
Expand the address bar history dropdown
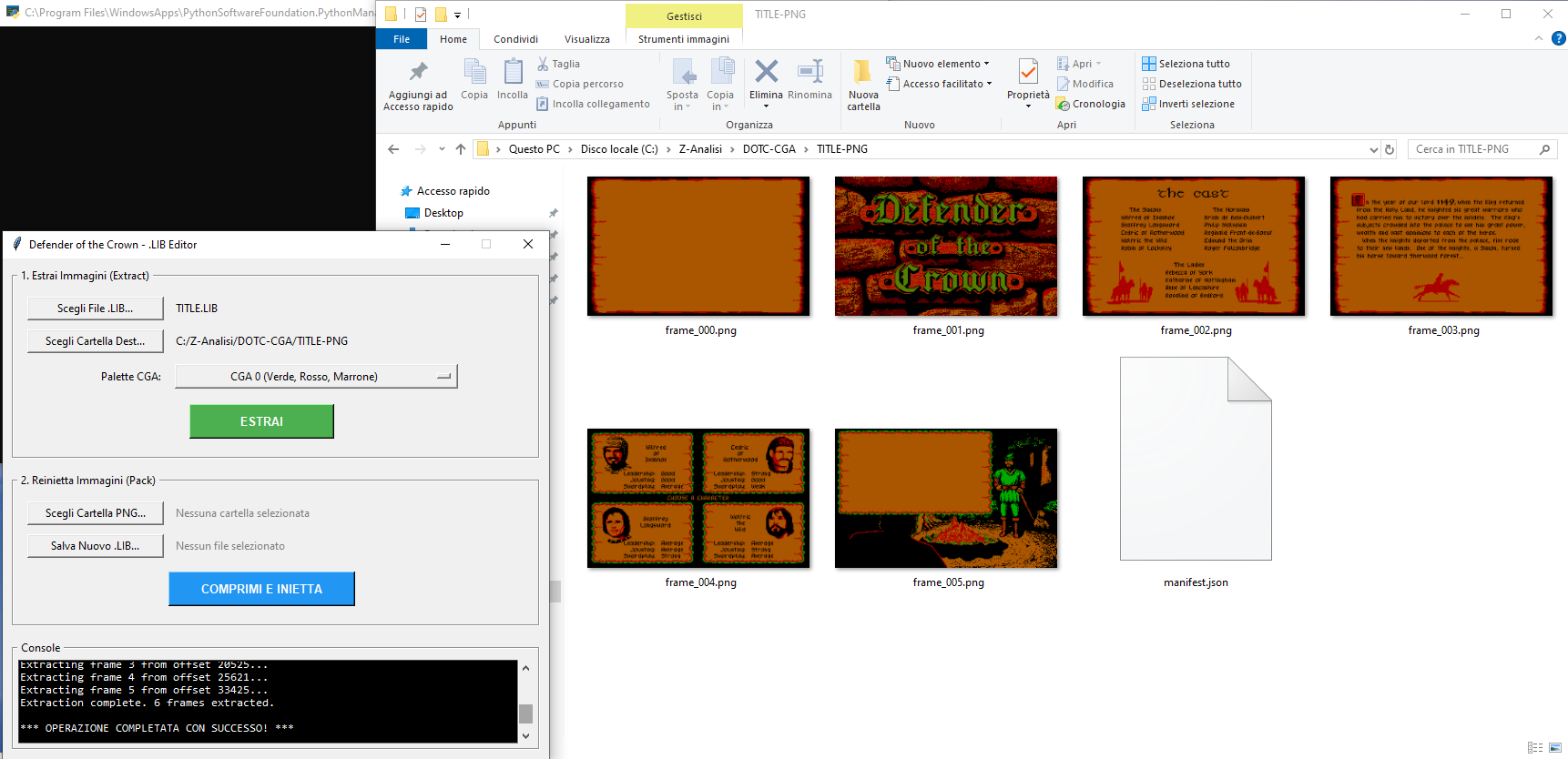pos(1374,149)
